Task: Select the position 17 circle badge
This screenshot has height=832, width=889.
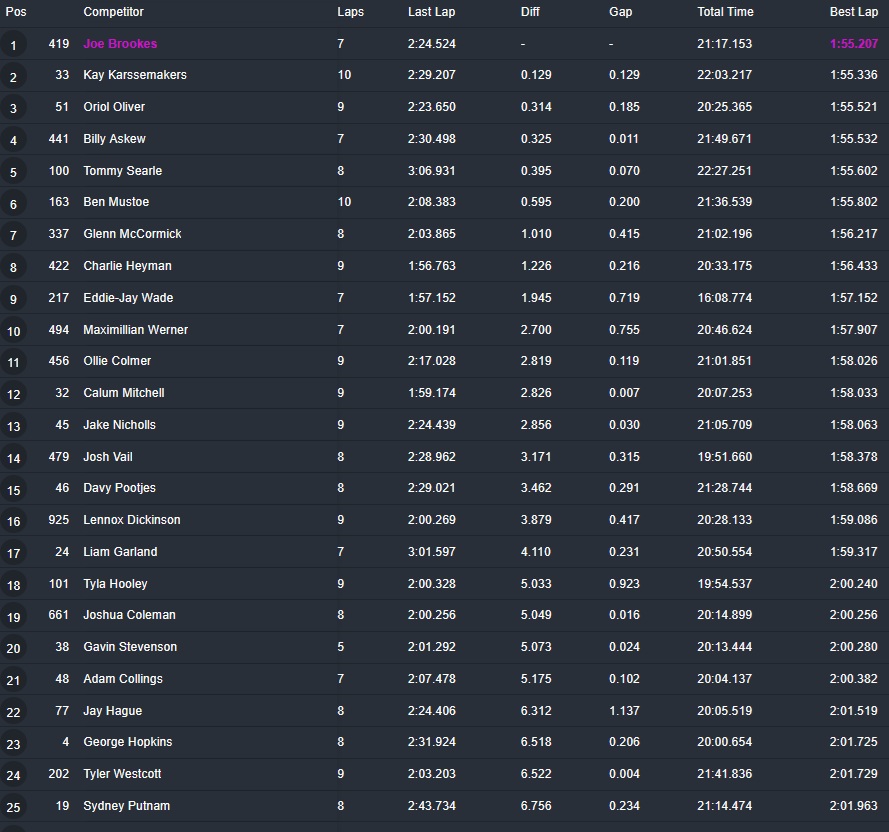Action: click(x=14, y=553)
